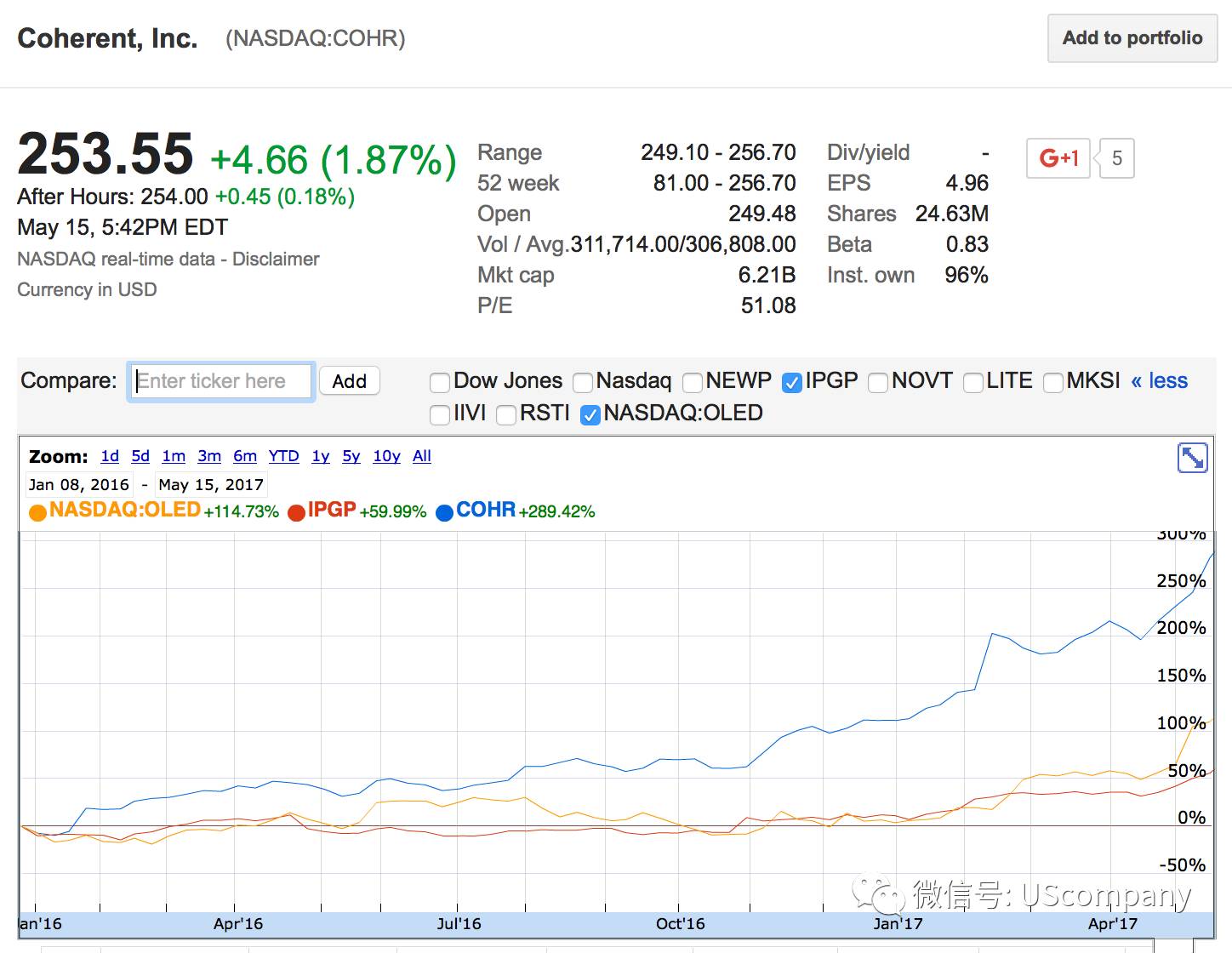Click the Mkt cap value 6.21B

pos(767,275)
